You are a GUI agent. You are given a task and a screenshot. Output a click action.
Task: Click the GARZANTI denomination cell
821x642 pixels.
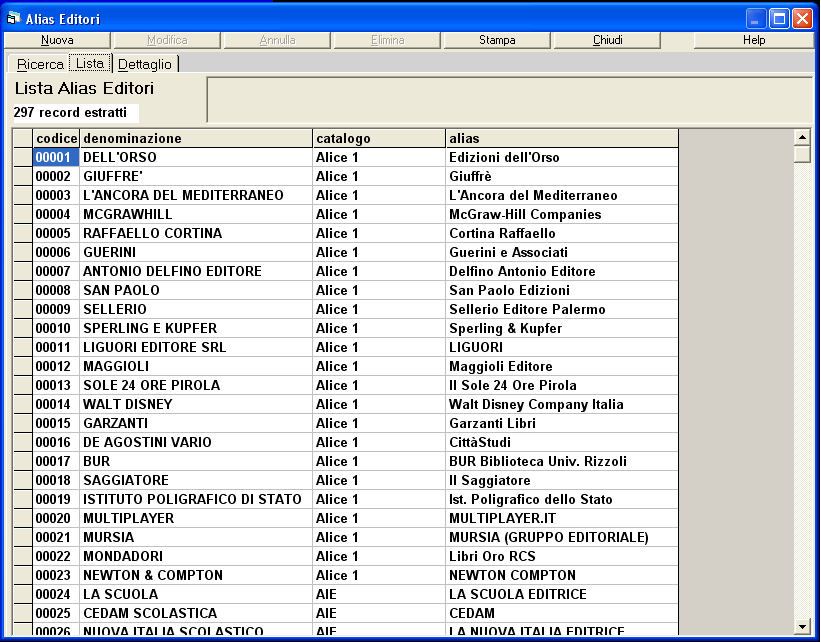[x=196, y=423]
